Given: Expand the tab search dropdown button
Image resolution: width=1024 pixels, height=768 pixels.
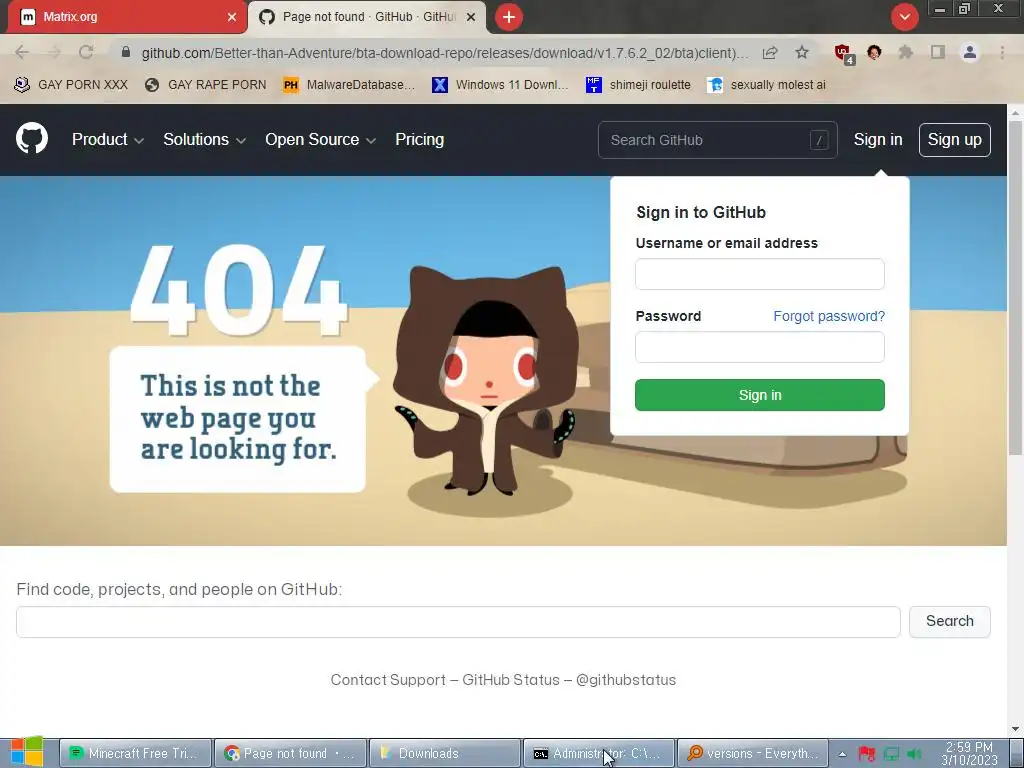Looking at the screenshot, I should pos(904,17).
